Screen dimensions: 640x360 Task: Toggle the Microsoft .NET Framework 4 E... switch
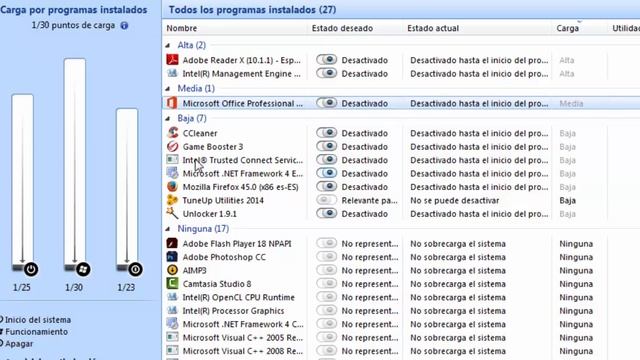[x=327, y=173]
